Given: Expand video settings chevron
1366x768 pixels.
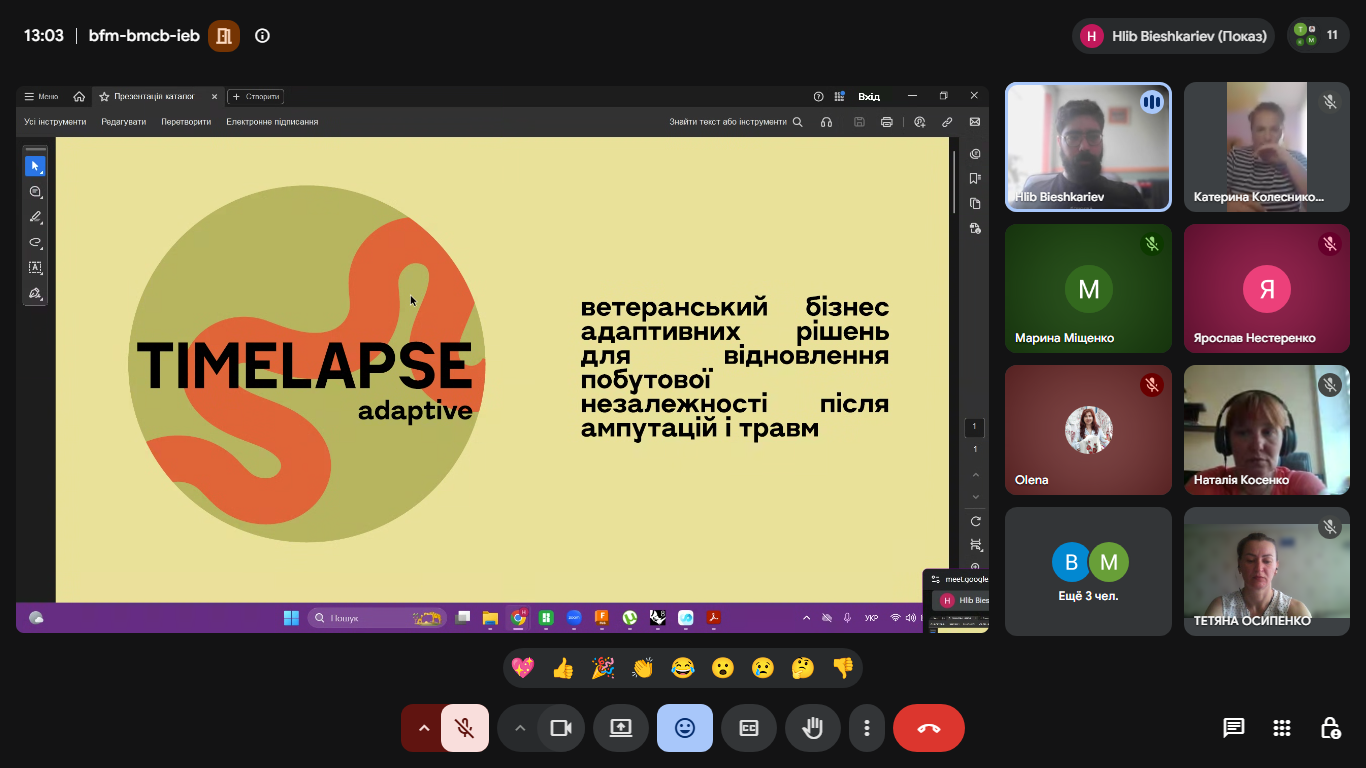Looking at the screenshot, I should pos(519,728).
